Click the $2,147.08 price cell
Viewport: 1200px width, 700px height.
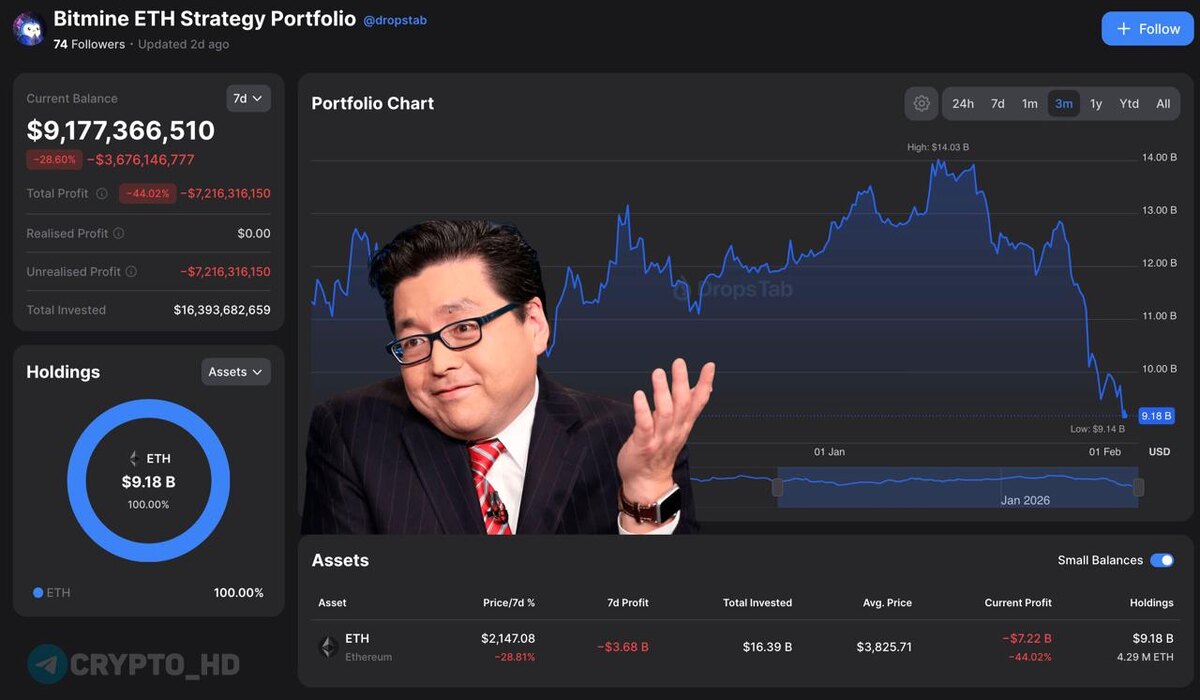coord(508,638)
